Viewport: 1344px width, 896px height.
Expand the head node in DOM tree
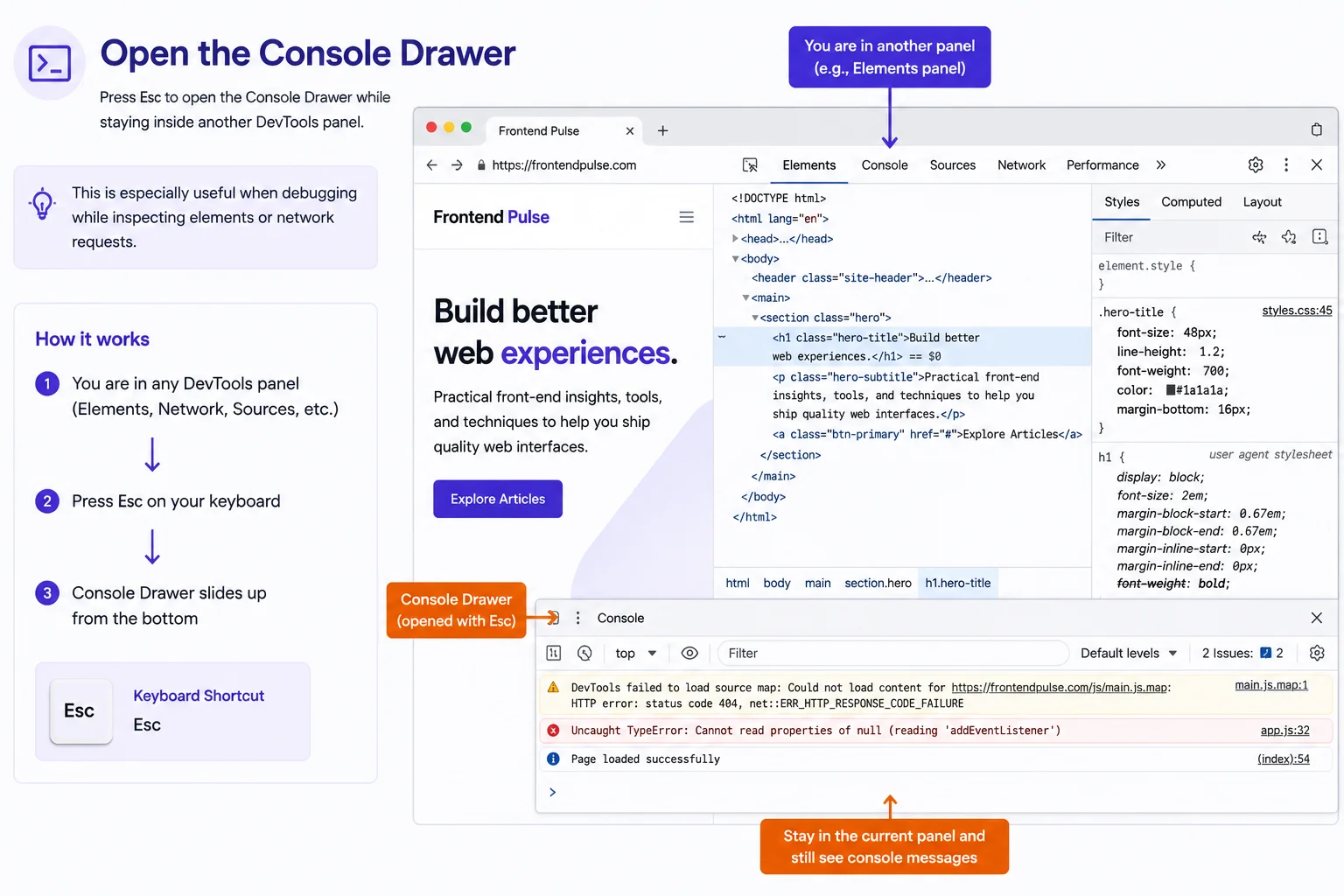735,239
